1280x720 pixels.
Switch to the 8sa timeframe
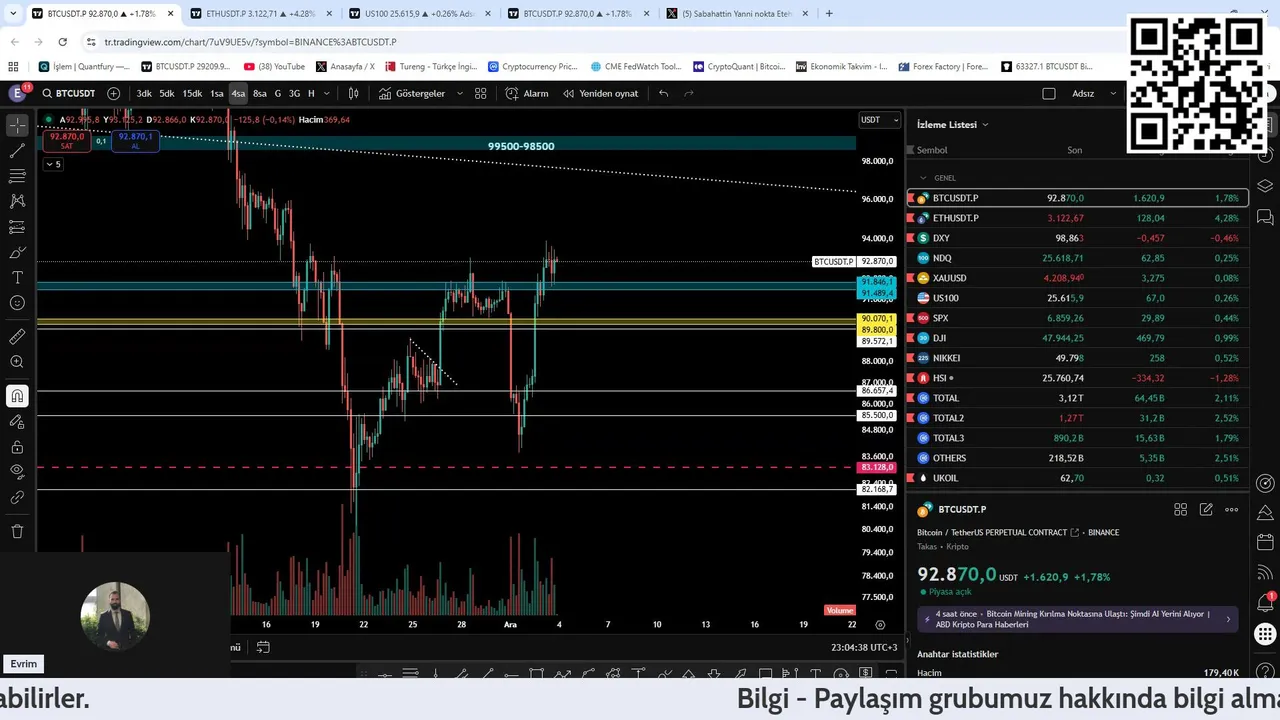(x=260, y=93)
